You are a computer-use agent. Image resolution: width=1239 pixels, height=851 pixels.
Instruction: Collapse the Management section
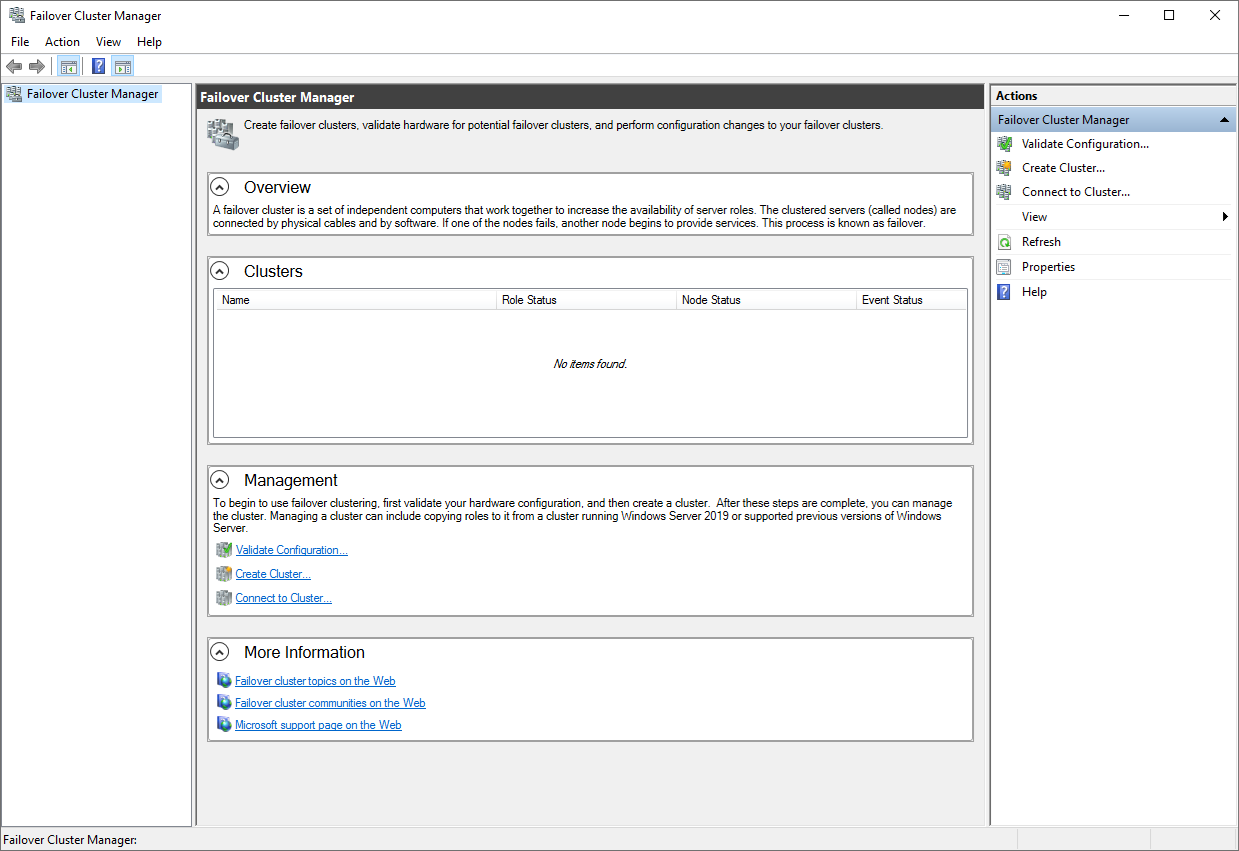point(220,480)
